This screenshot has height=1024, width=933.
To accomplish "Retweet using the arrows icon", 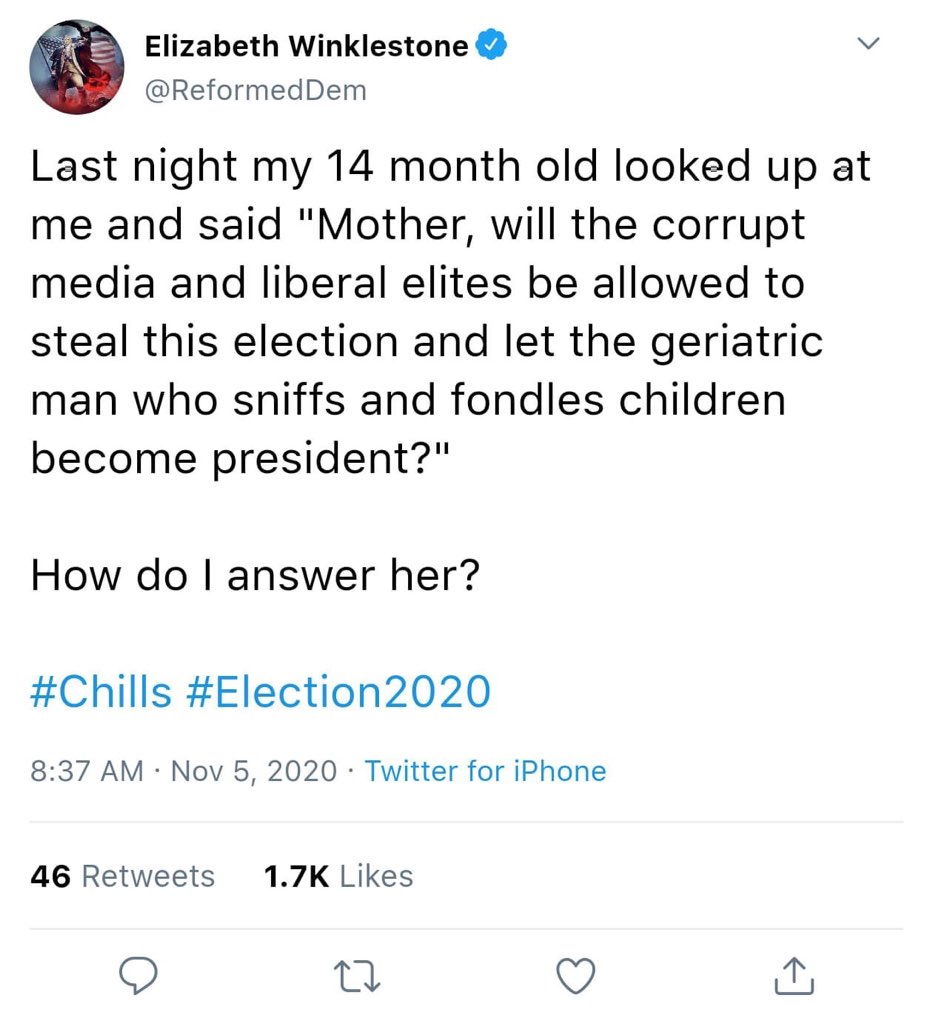I will (x=358, y=976).
